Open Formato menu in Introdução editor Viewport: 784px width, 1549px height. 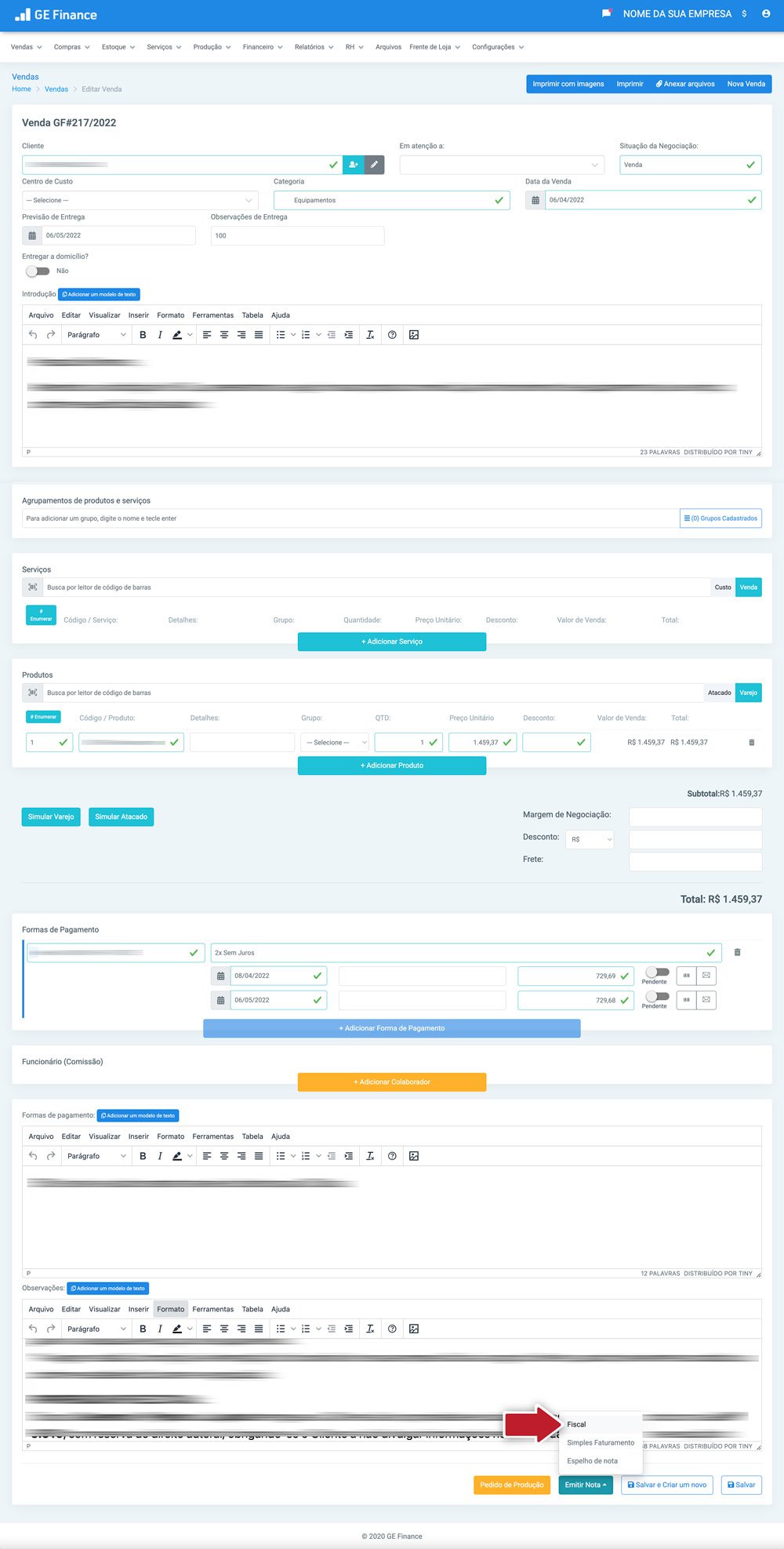coord(170,315)
